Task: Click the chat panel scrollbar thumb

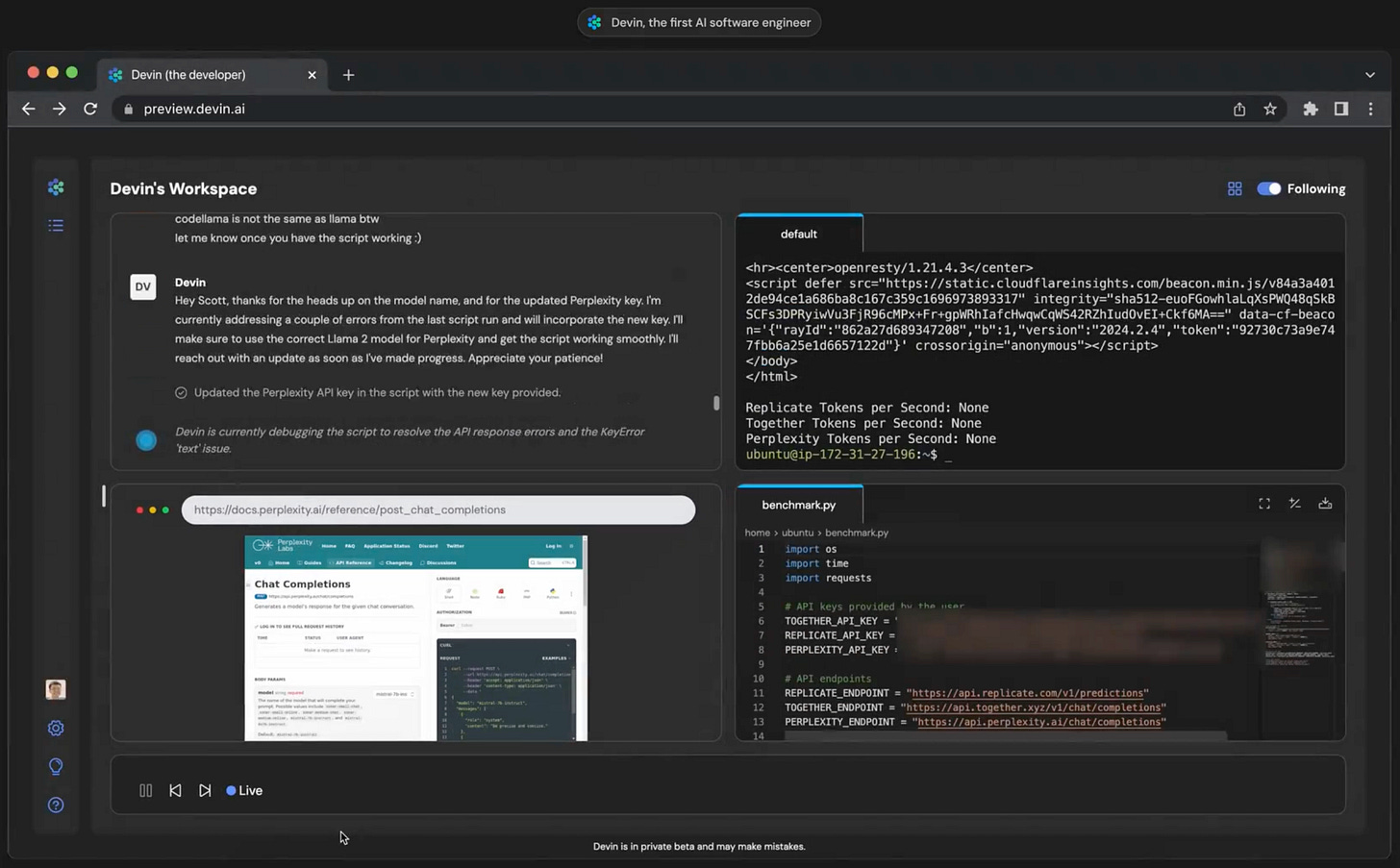Action: click(x=716, y=404)
